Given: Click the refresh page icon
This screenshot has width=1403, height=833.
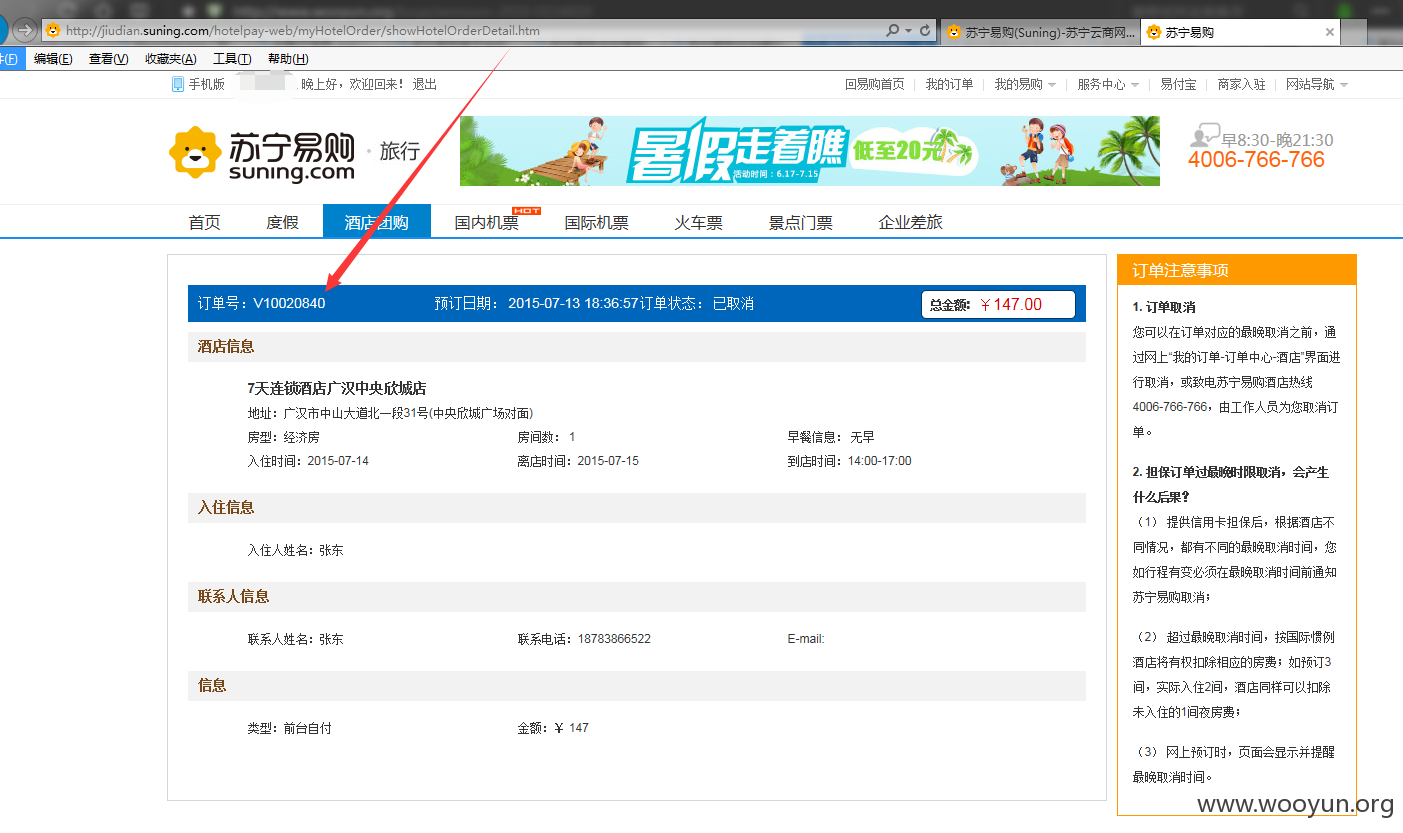Looking at the screenshot, I should 925,31.
